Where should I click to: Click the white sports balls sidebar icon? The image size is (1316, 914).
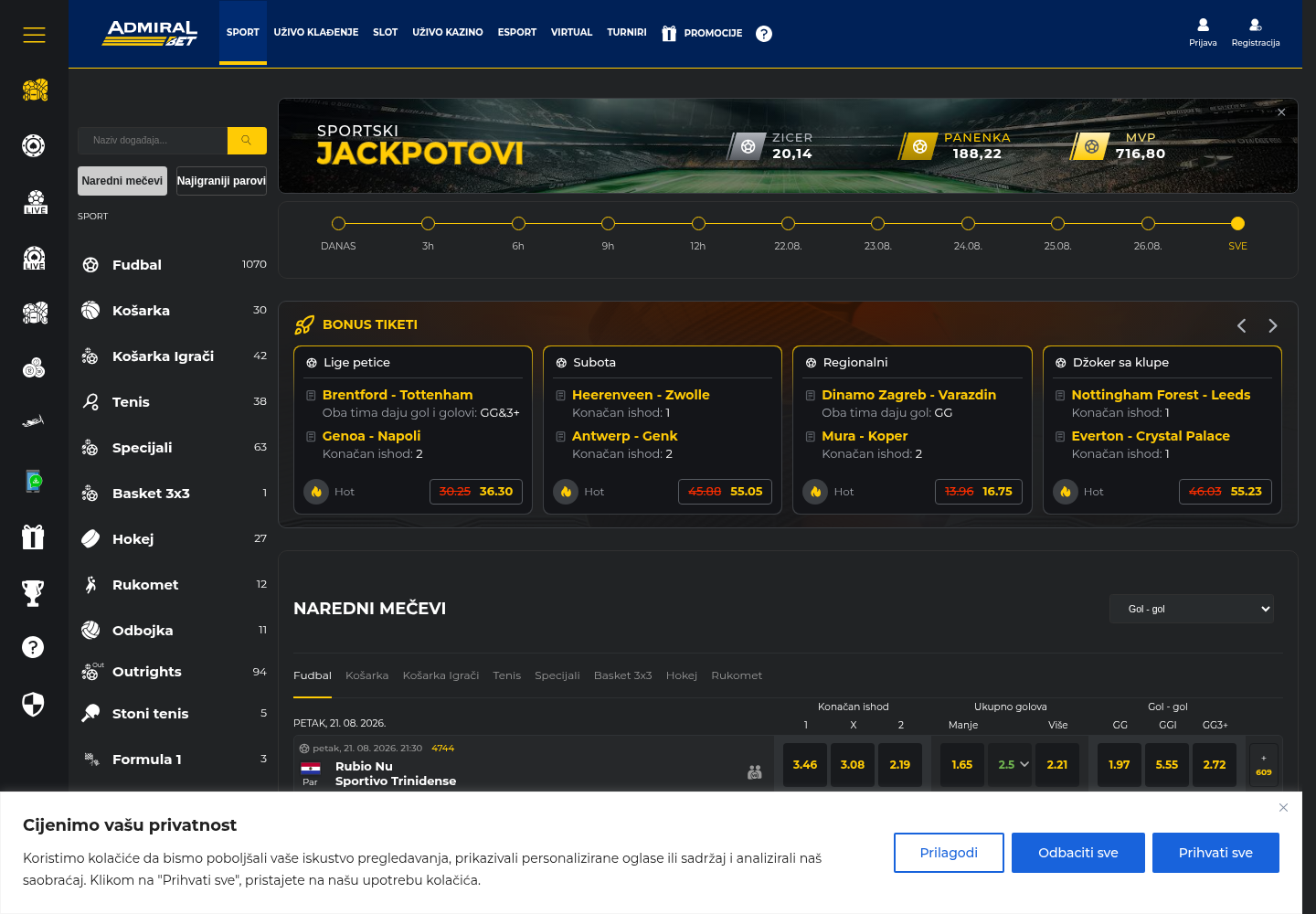click(35, 314)
